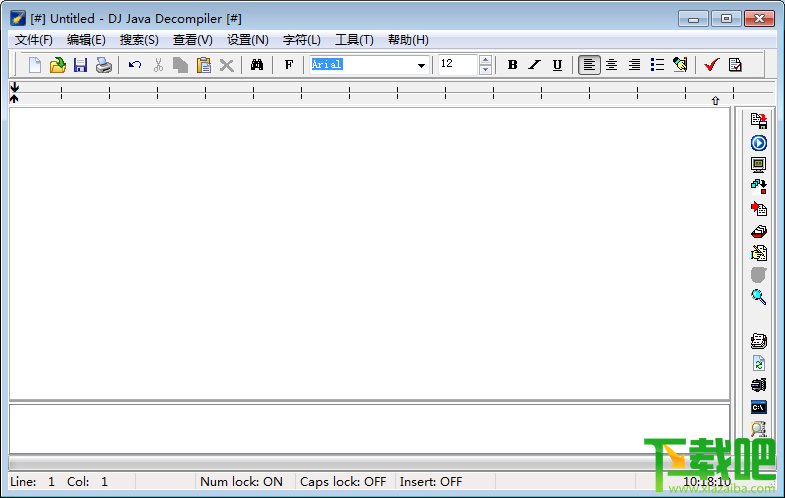
Task: Click the monitor screen icon in sidebar
Action: point(758,165)
